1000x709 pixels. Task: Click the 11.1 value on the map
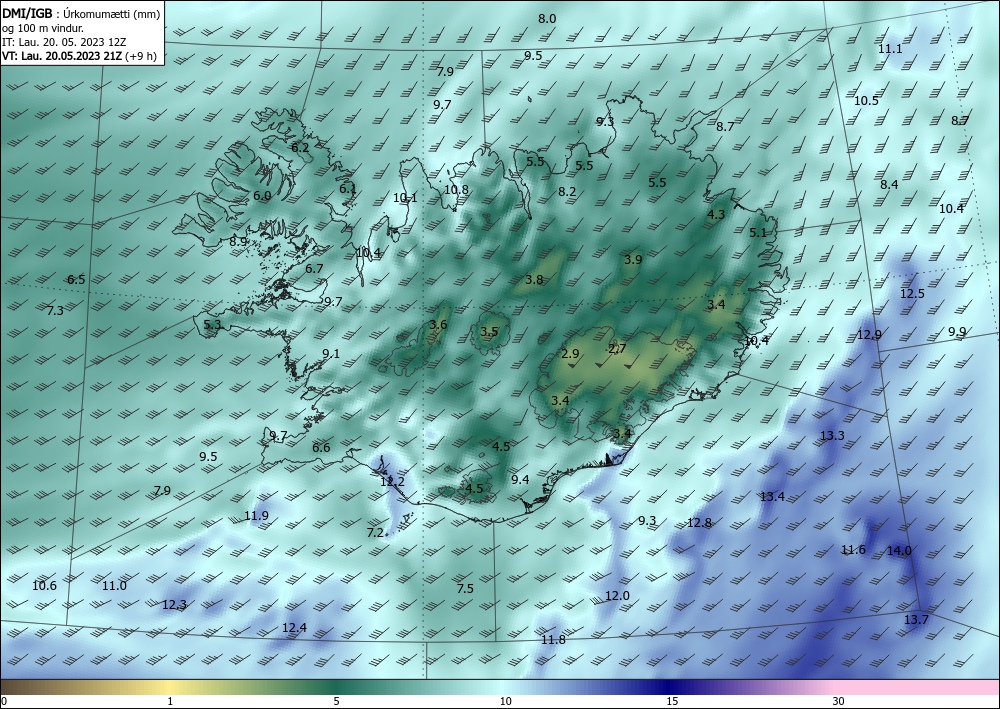pos(890,48)
